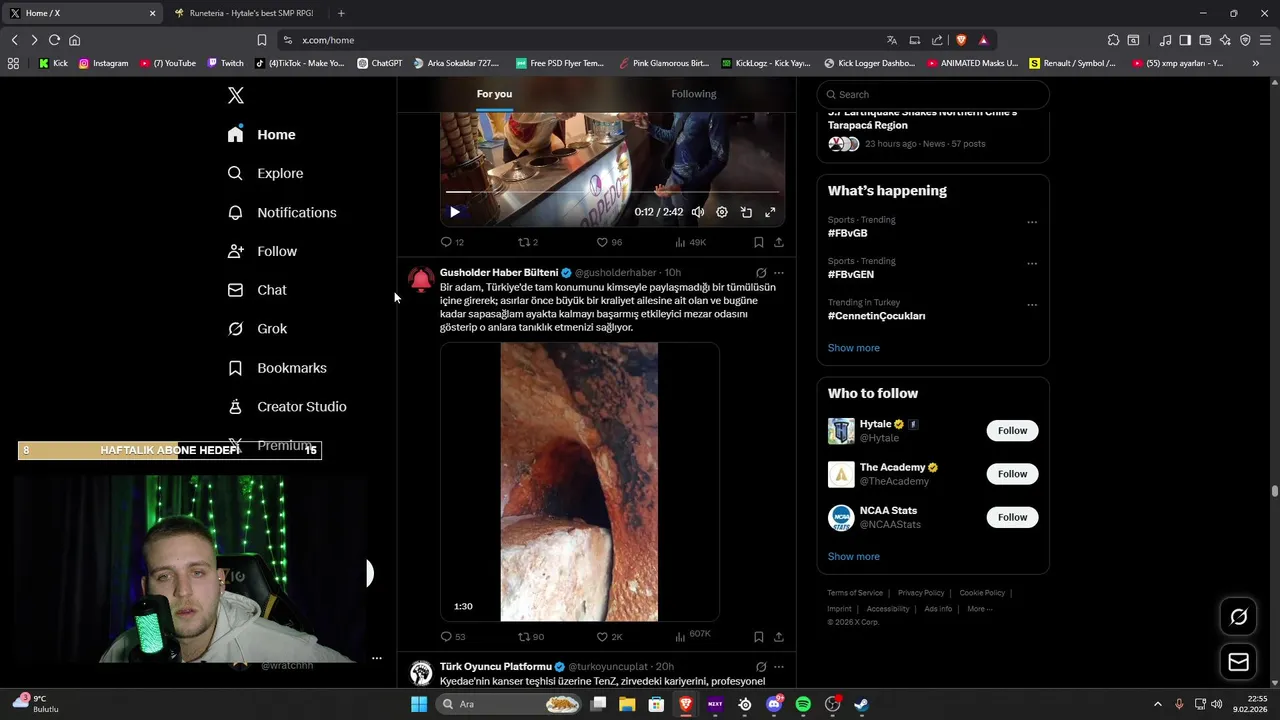The image size is (1280, 720).
Task: Open more options on Türk Oyuncu post
Action: [x=779, y=667]
